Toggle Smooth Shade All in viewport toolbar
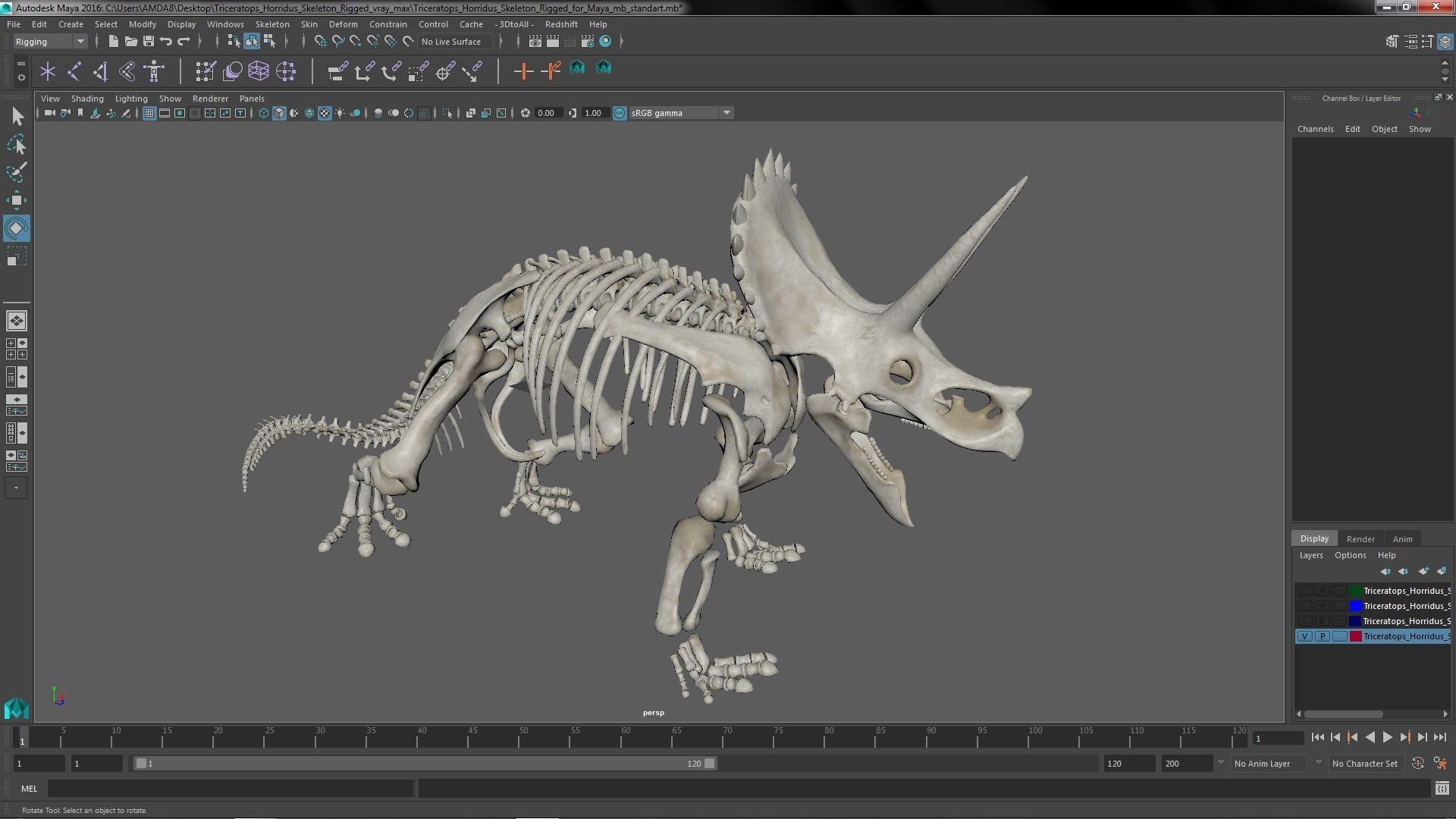Screen dimensions: 1456x819 (x=279, y=113)
